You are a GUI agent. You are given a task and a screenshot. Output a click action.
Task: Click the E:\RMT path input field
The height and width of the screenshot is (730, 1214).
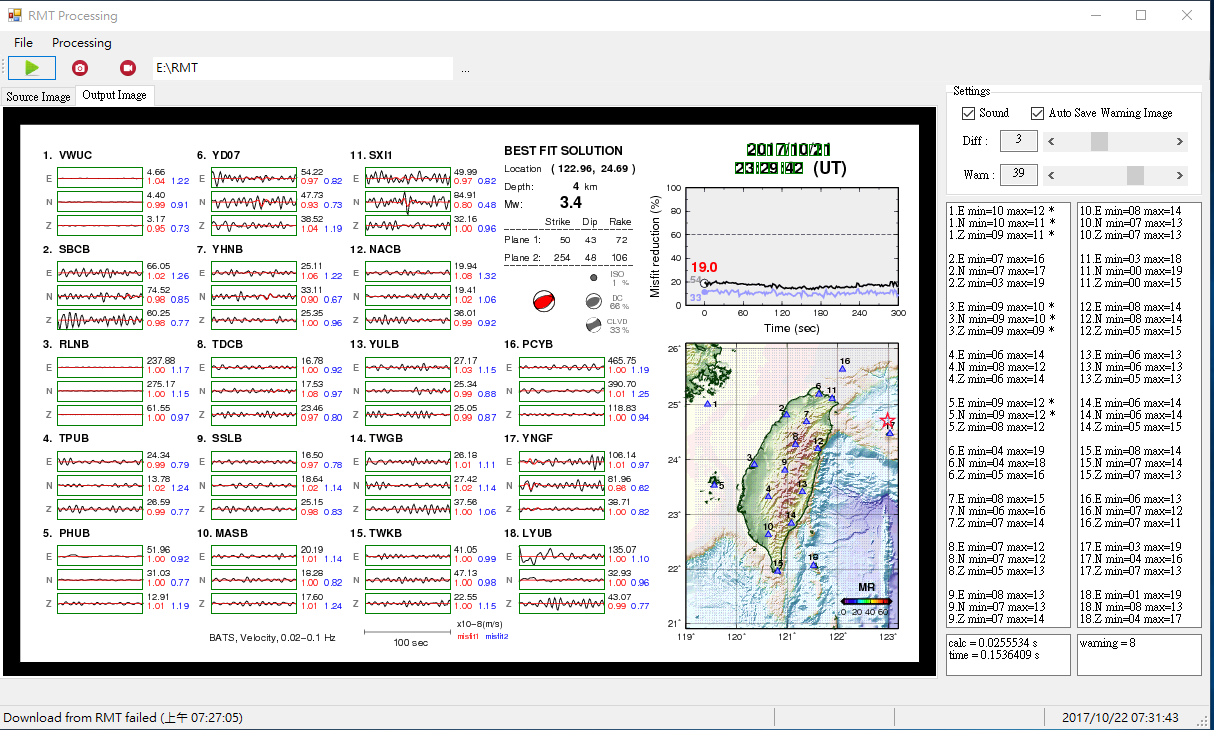302,68
